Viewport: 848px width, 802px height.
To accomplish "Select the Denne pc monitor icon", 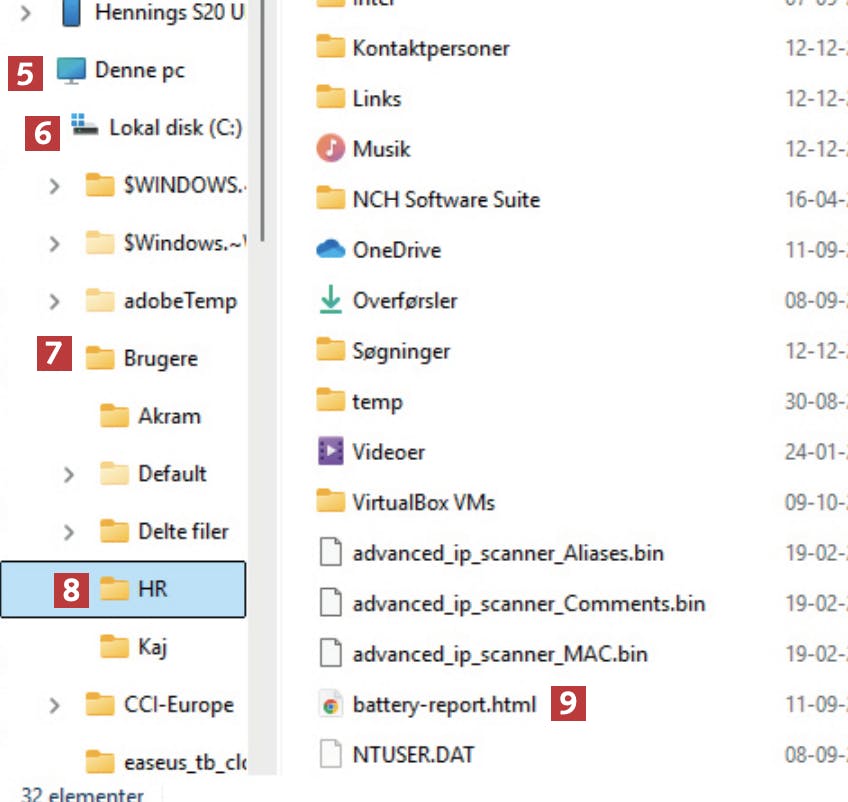I will pos(71,70).
